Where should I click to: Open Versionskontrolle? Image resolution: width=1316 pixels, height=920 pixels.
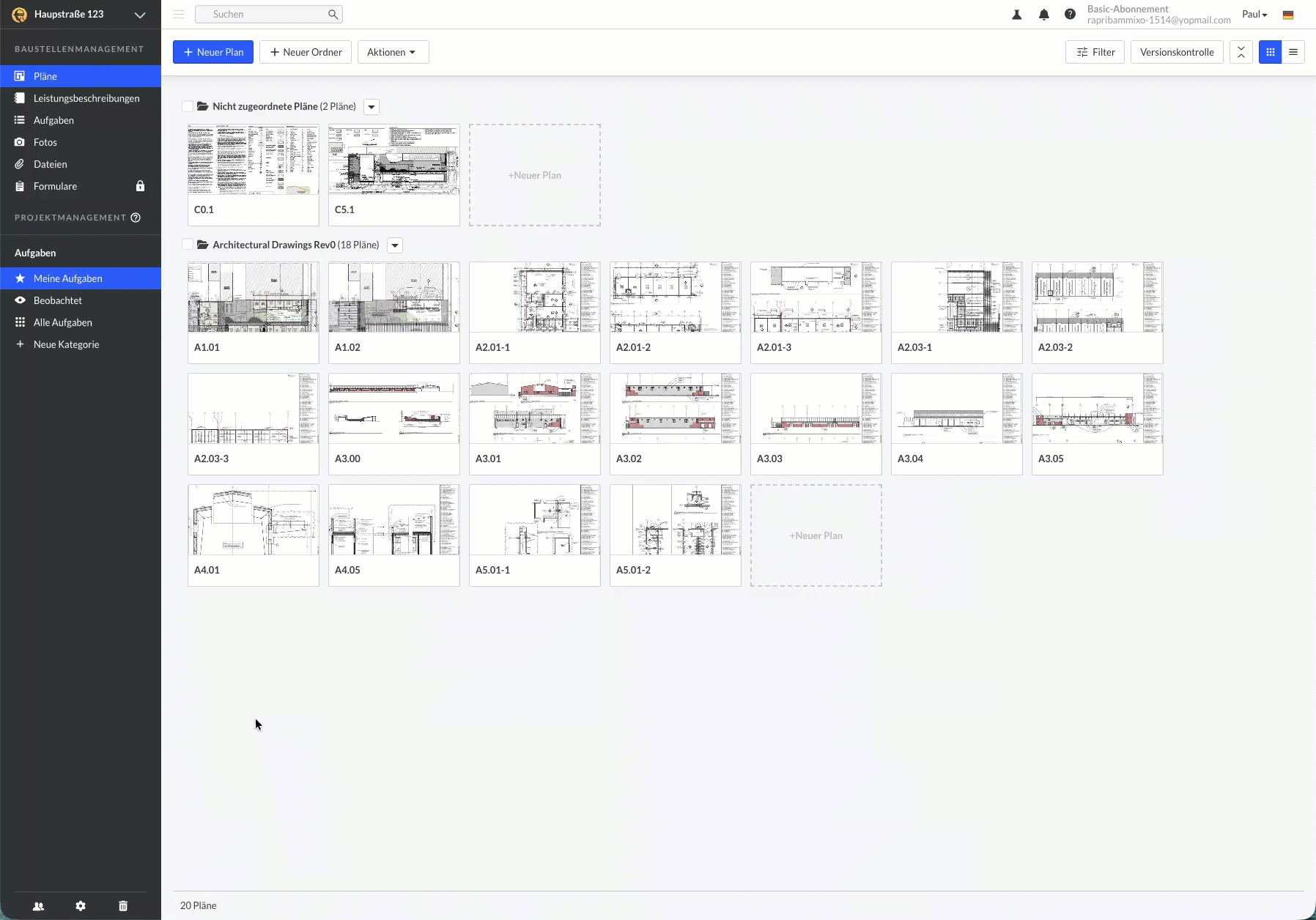click(x=1177, y=52)
